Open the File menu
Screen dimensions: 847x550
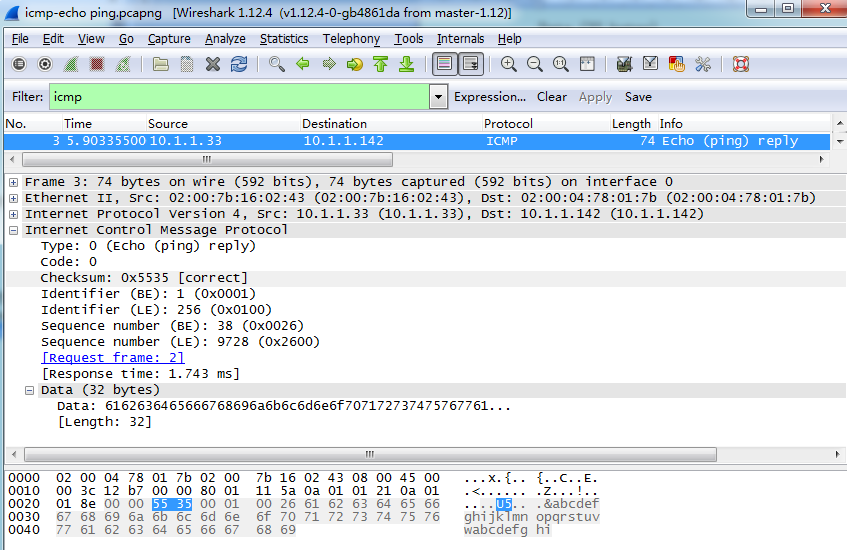[20, 39]
